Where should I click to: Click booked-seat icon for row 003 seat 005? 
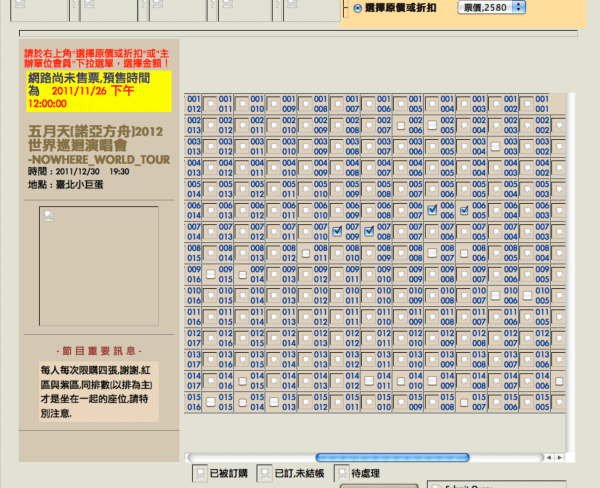coord(432,147)
